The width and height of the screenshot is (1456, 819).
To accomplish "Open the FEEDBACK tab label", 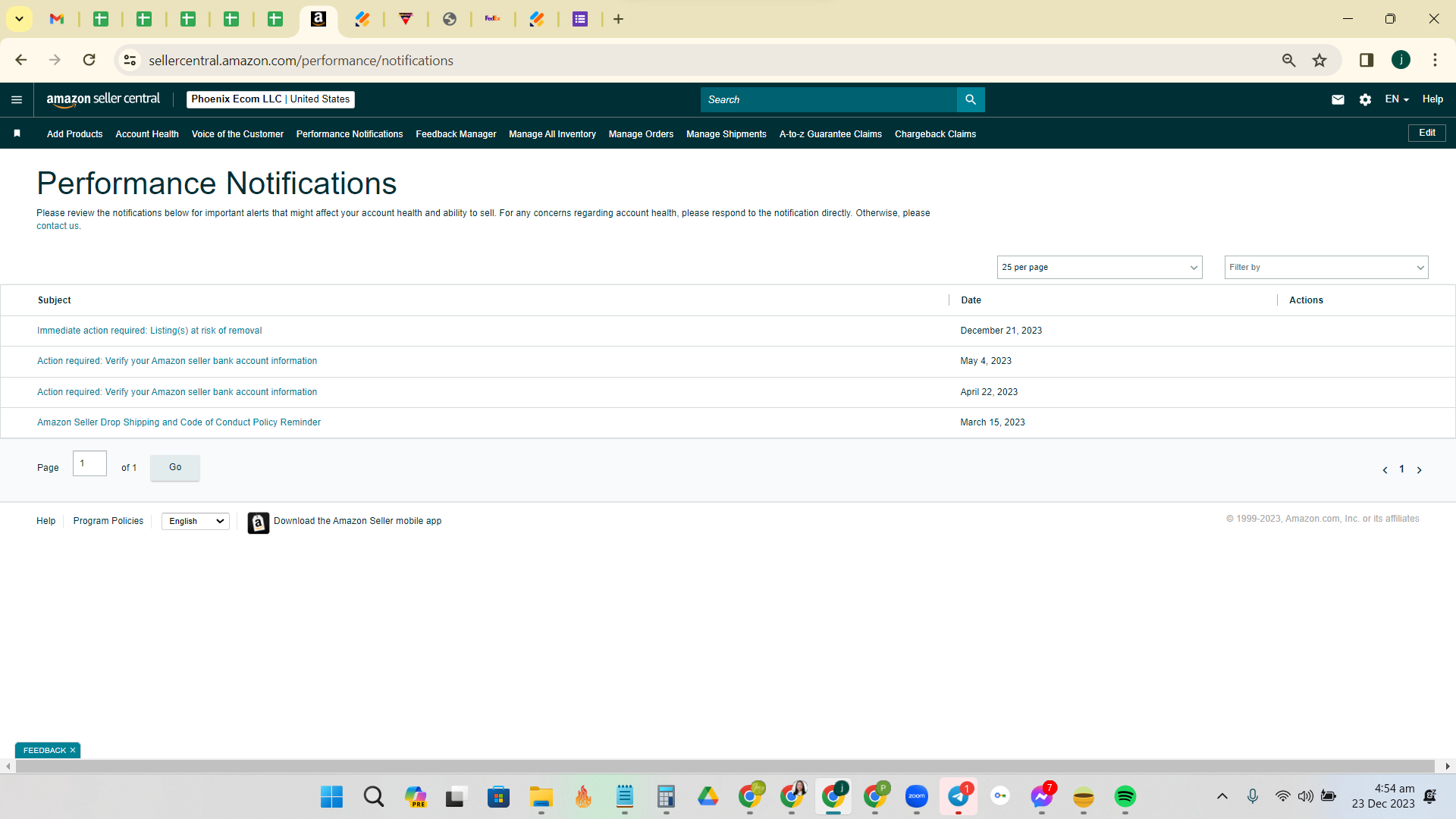I will point(45,750).
